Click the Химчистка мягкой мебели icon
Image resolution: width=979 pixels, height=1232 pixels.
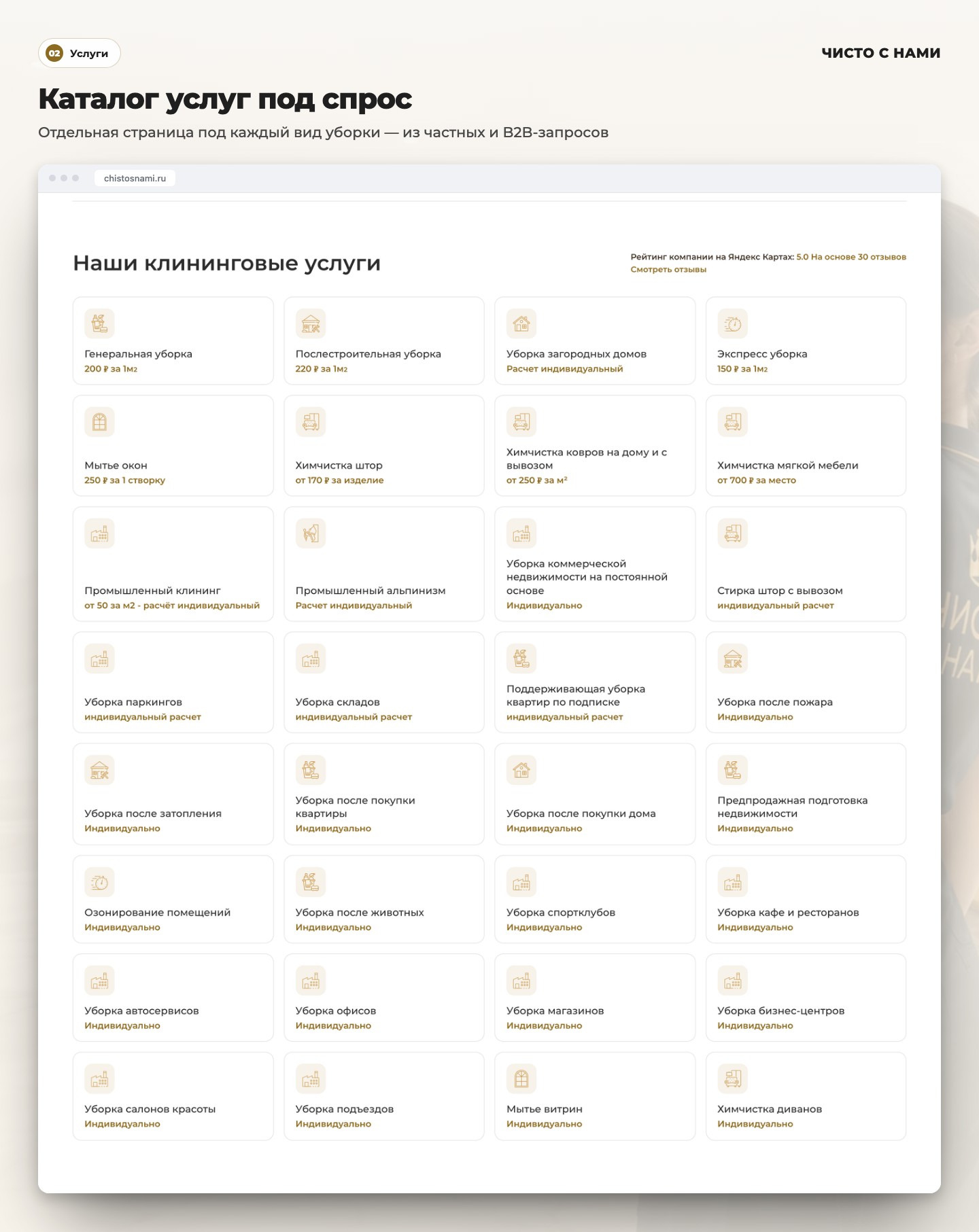[x=732, y=422]
